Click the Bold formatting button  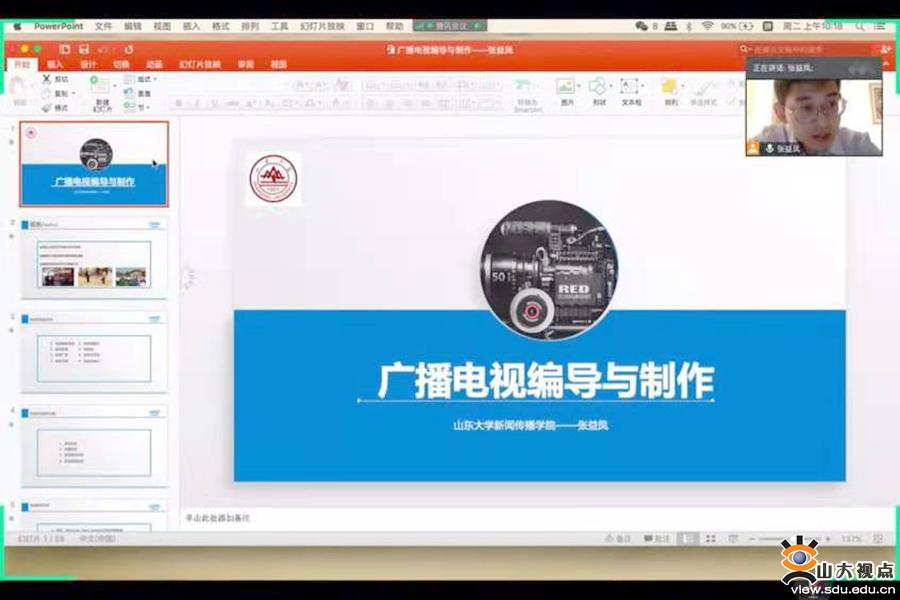[179, 104]
